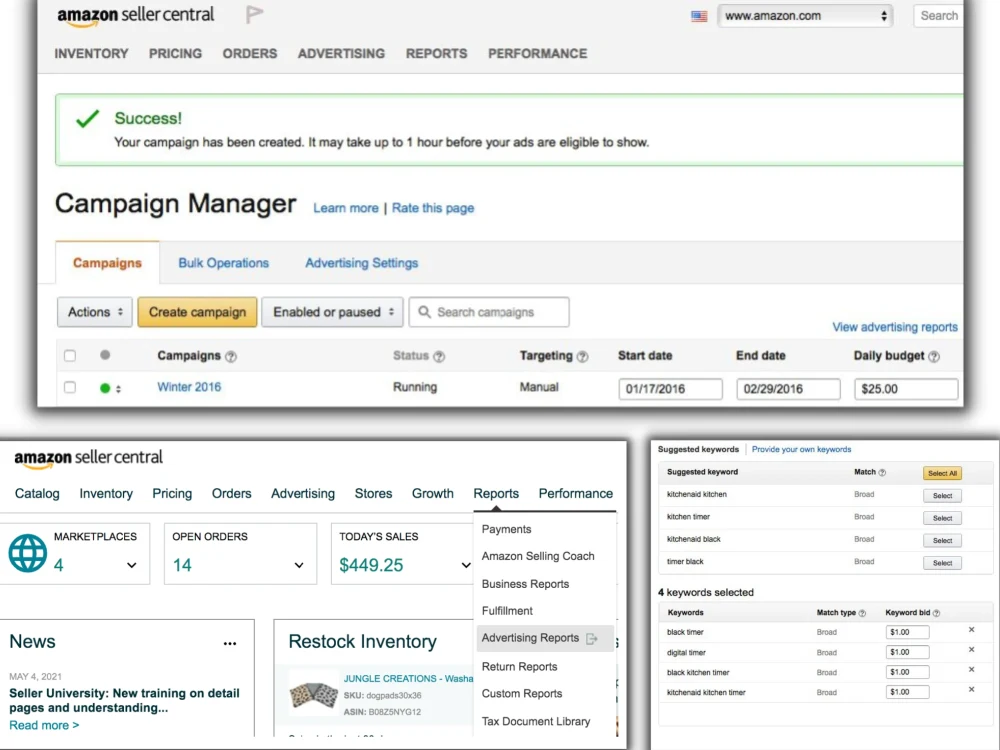Click amazon seller central logo in Campaign Manager window
The width and height of the screenshot is (1000, 750).
coord(136,16)
